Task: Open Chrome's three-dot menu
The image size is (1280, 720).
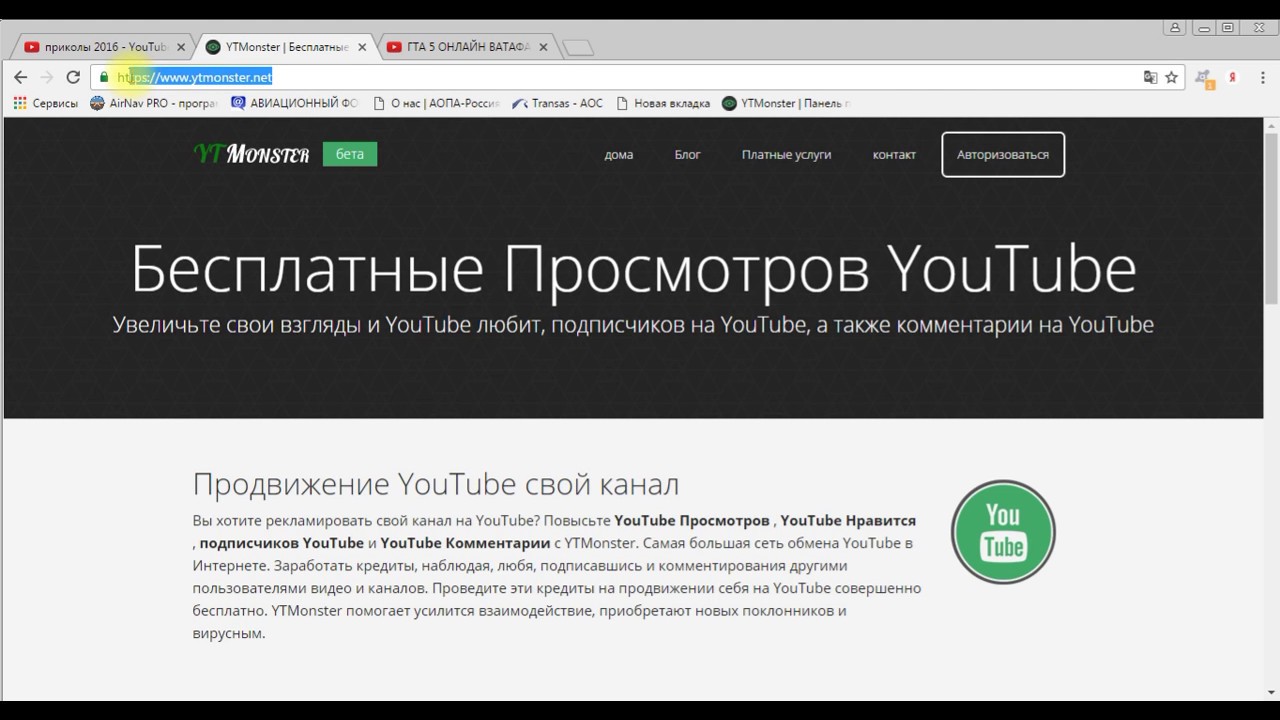Action: 1261,77
